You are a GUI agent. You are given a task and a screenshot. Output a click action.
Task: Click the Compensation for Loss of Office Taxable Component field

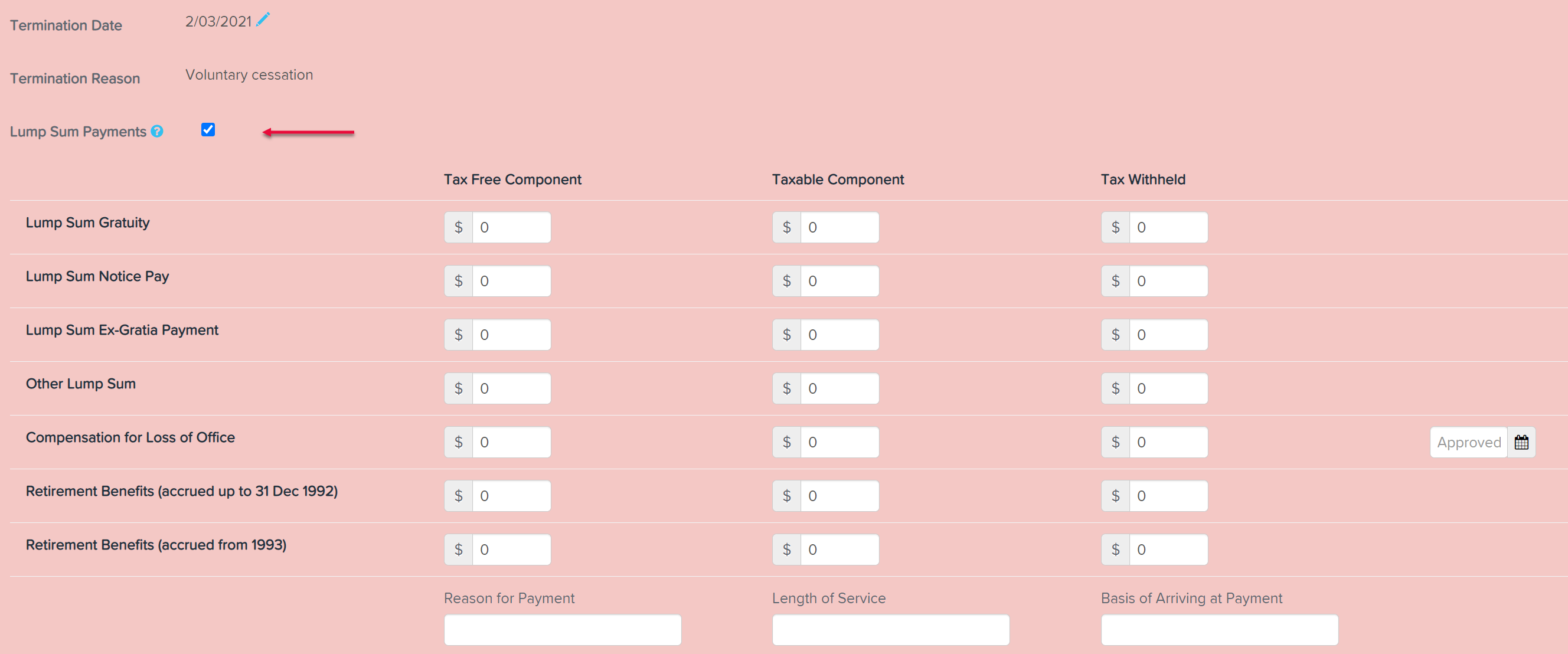tap(839, 442)
